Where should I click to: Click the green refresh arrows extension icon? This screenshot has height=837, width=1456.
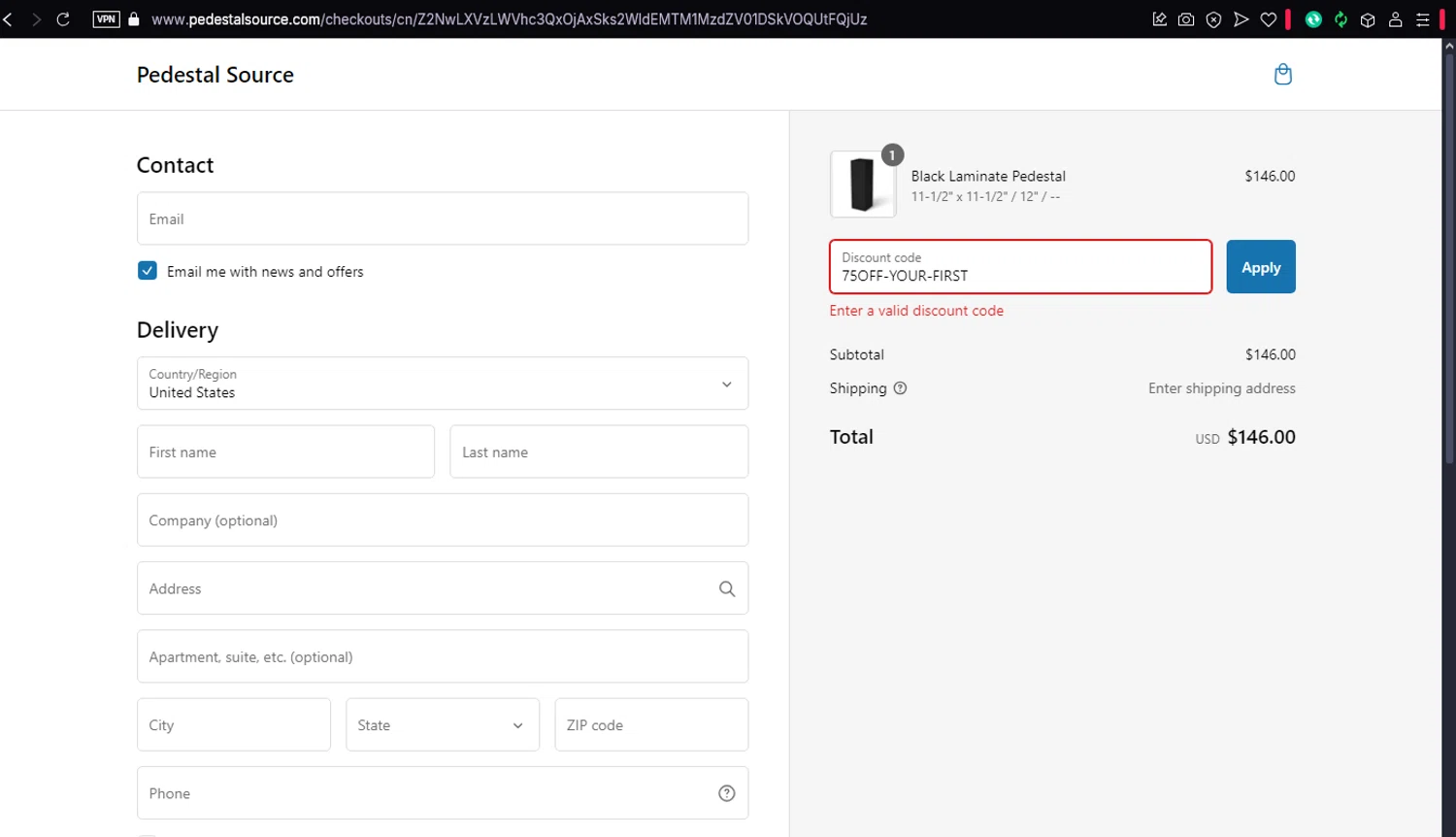(1340, 19)
